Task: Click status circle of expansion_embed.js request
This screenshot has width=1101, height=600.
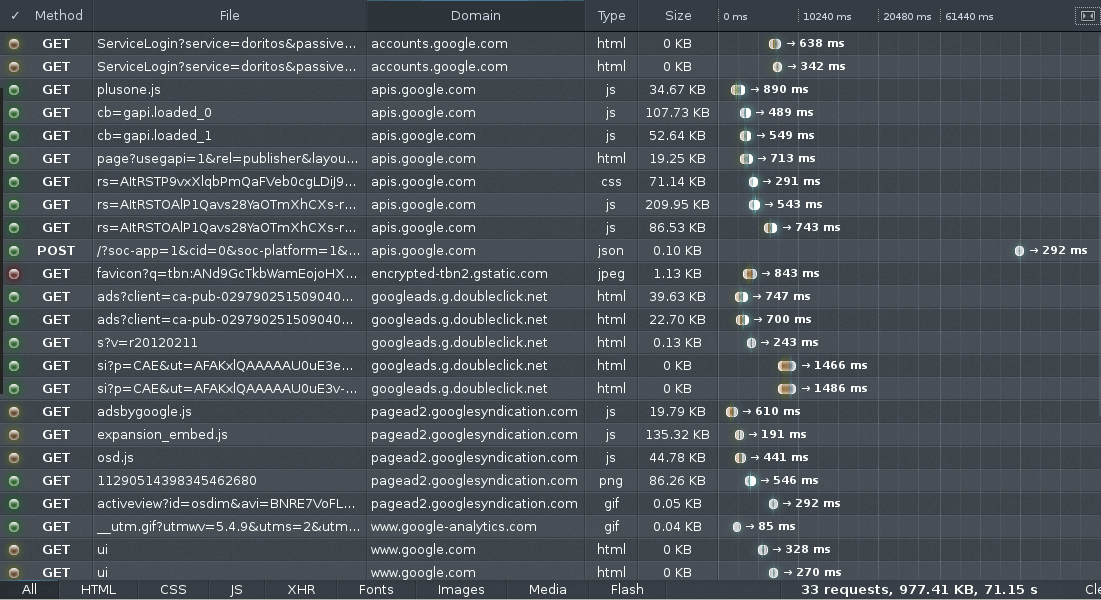Action: [14, 435]
